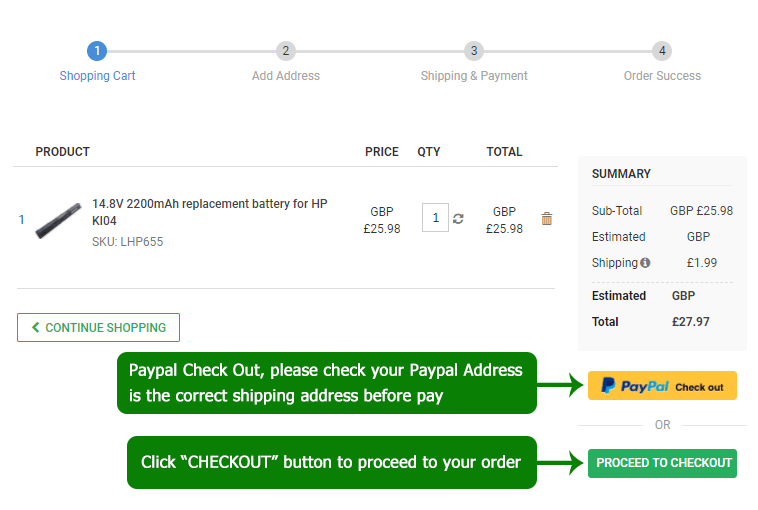This screenshot has width=758, height=510.
Task: Click the Continue Shopping button
Action: pyautogui.click(x=98, y=328)
